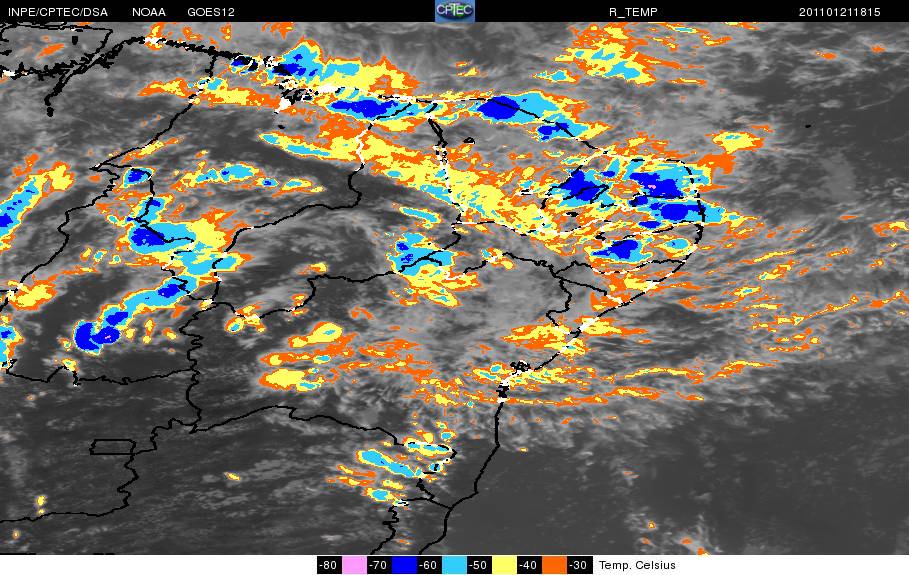Viewport: 909px width, 575px height.
Task: Select the pink -80 to -70 legend swatch
Action: [x=354, y=565]
